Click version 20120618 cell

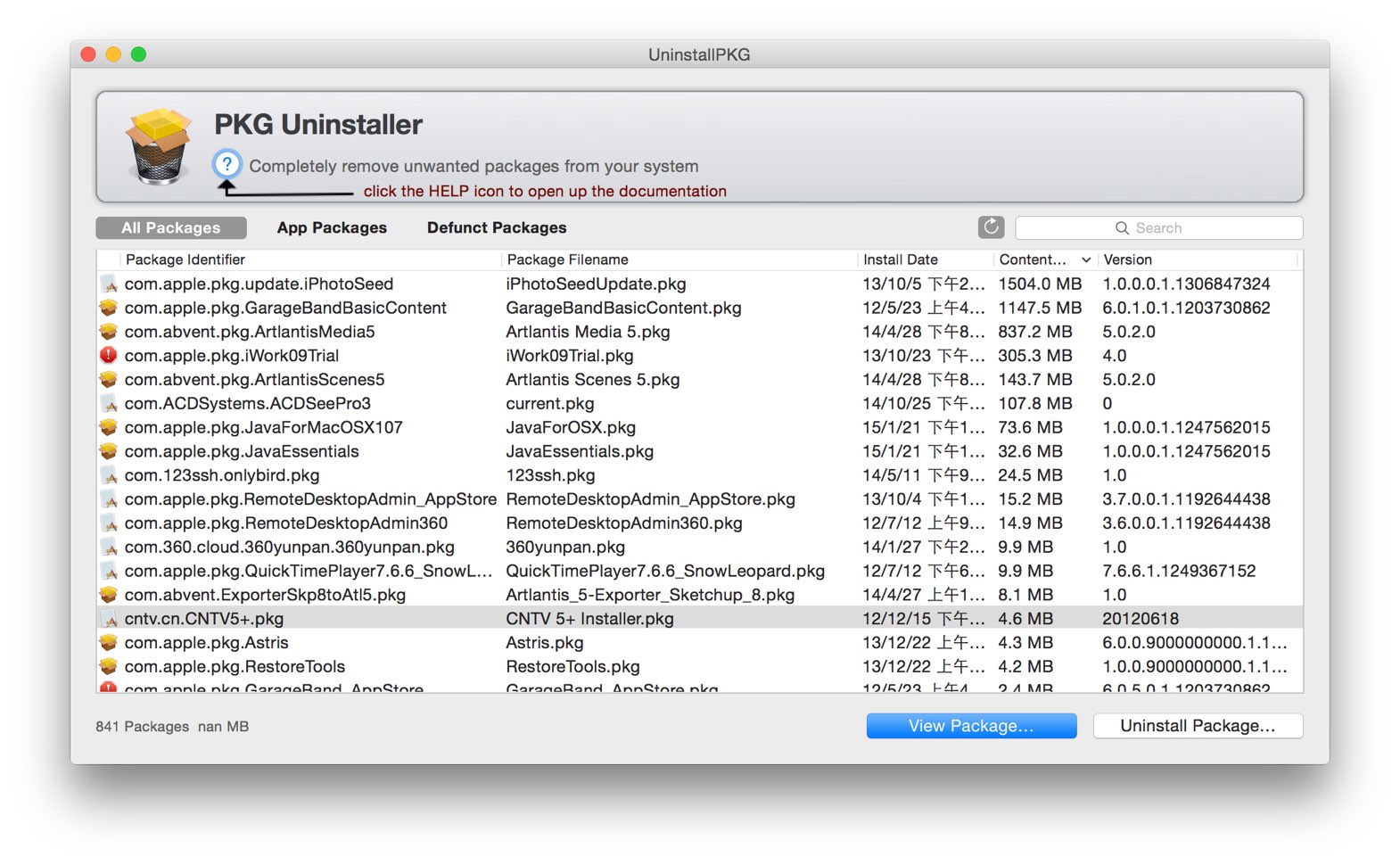tap(1141, 619)
